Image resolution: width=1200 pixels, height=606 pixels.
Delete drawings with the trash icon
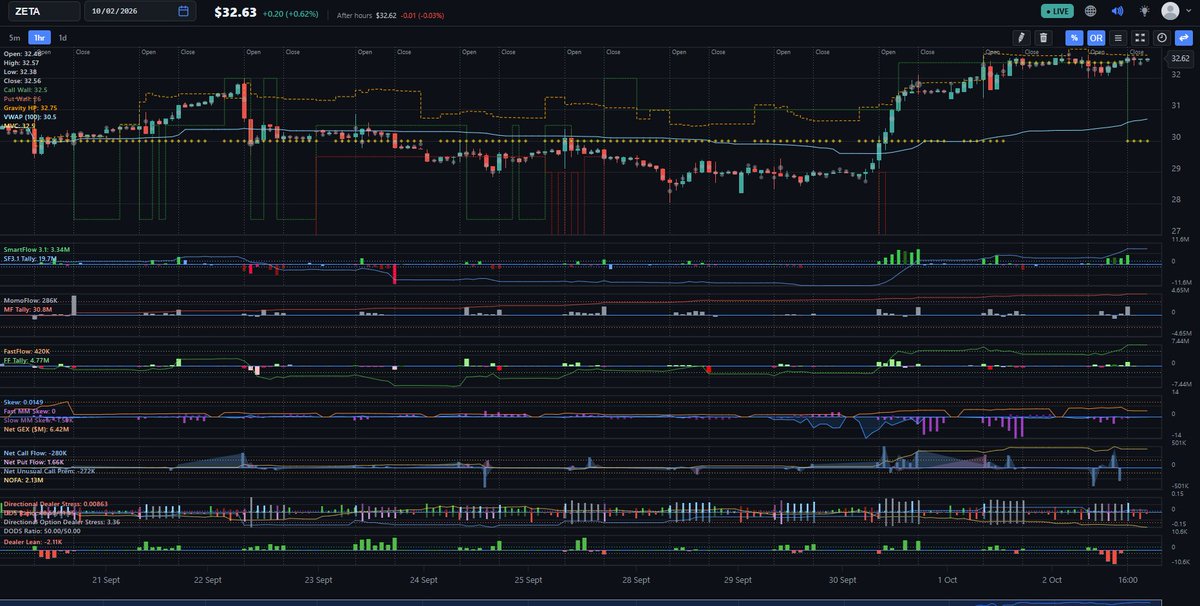(1043, 37)
